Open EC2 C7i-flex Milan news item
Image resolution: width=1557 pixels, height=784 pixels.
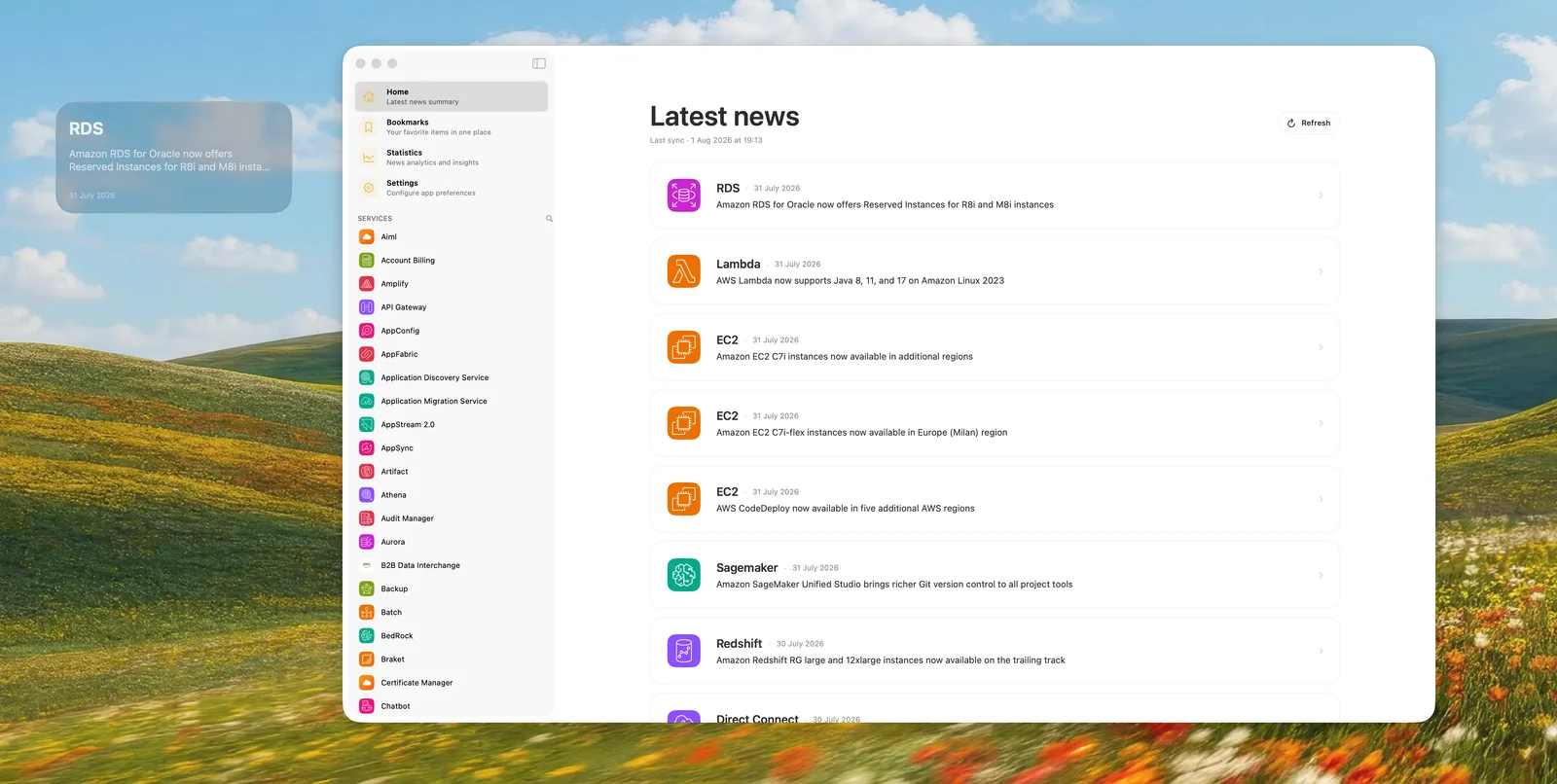point(995,423)
